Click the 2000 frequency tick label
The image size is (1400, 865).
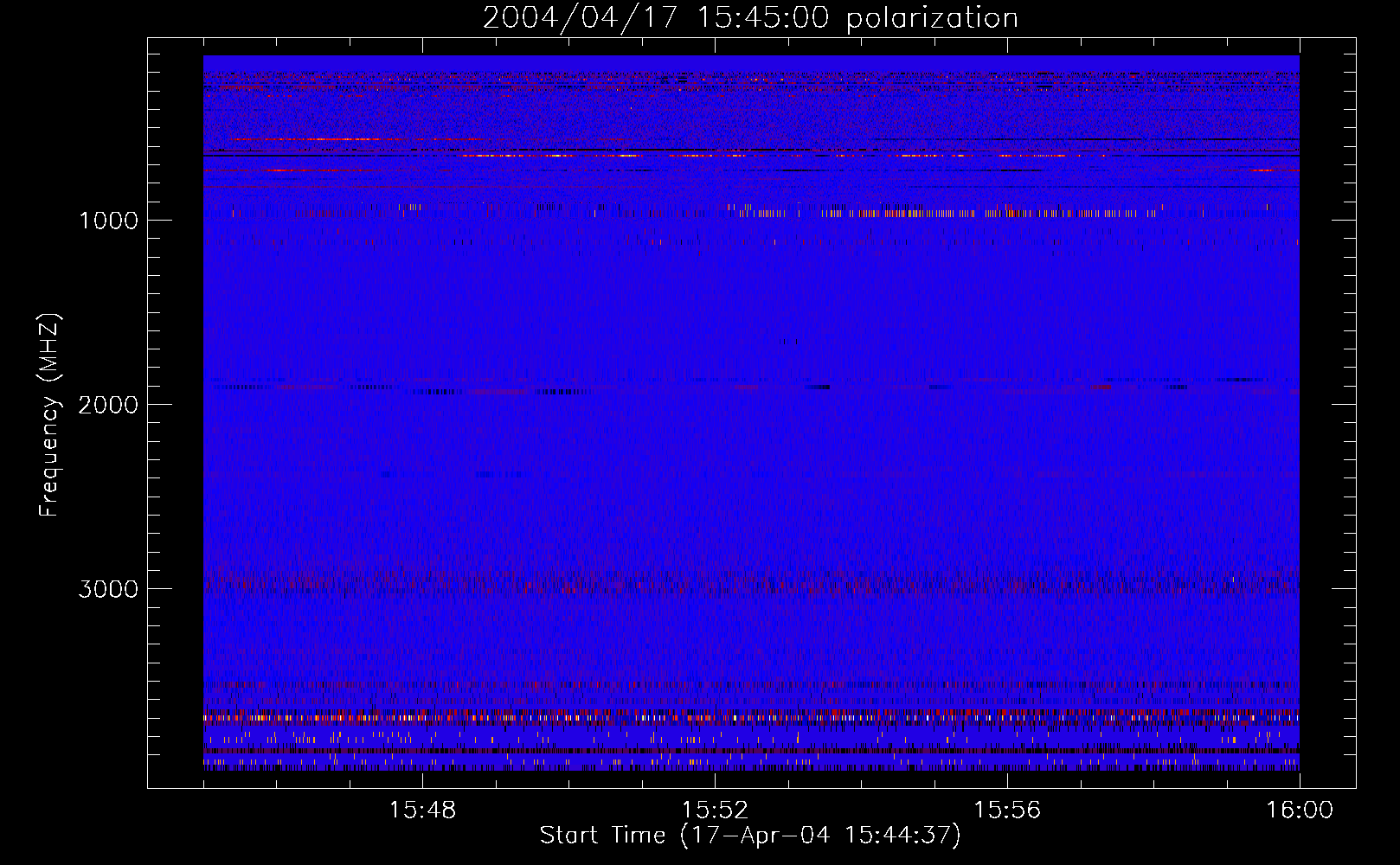[x=108, y=404]
